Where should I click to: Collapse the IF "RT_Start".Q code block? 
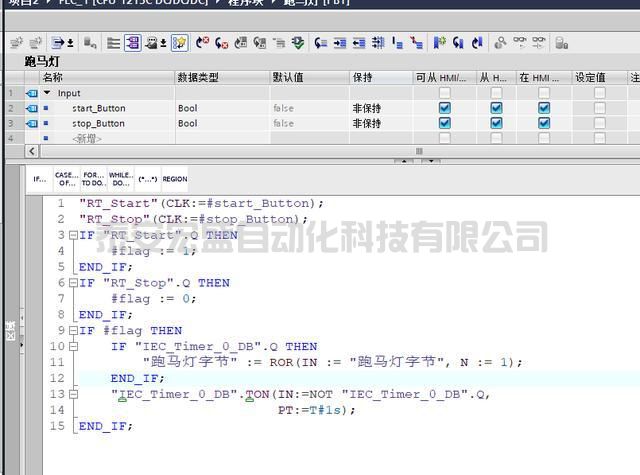coord(72,235)
